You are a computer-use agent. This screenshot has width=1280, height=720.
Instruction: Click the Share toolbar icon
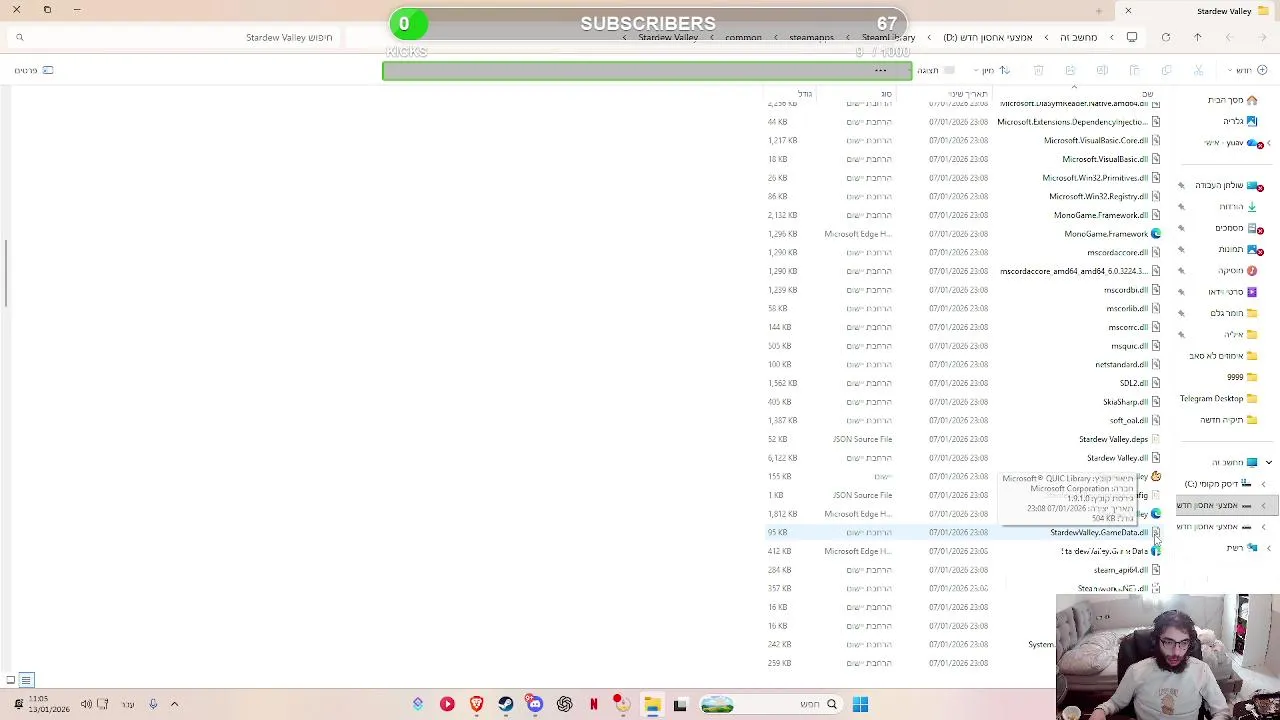1070,70
